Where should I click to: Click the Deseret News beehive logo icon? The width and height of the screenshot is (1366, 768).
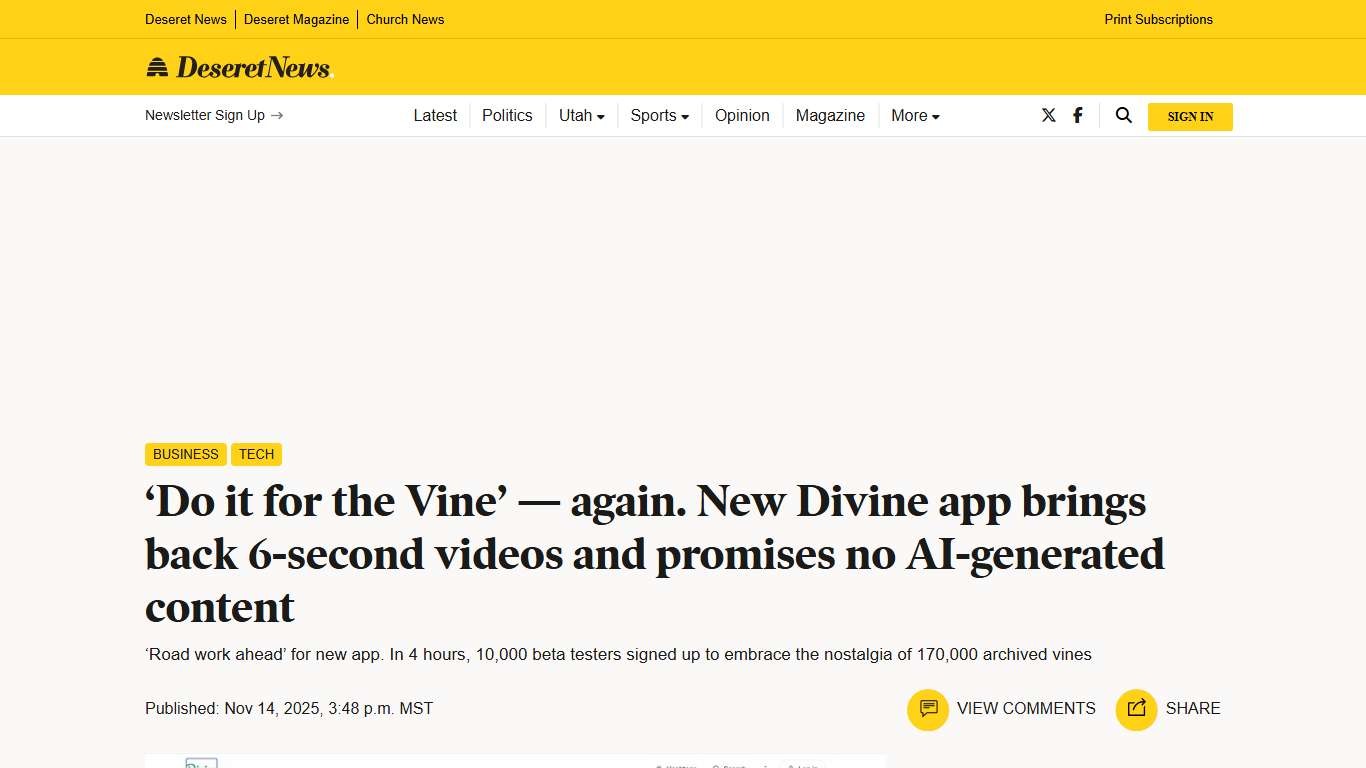click(x=158, y=66)
